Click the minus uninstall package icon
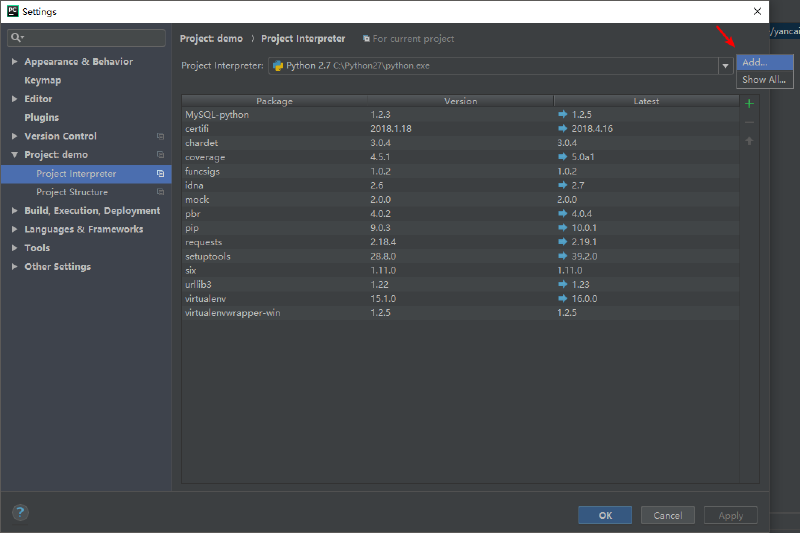Viewport: 800px width, 533px height. [749, 122]
